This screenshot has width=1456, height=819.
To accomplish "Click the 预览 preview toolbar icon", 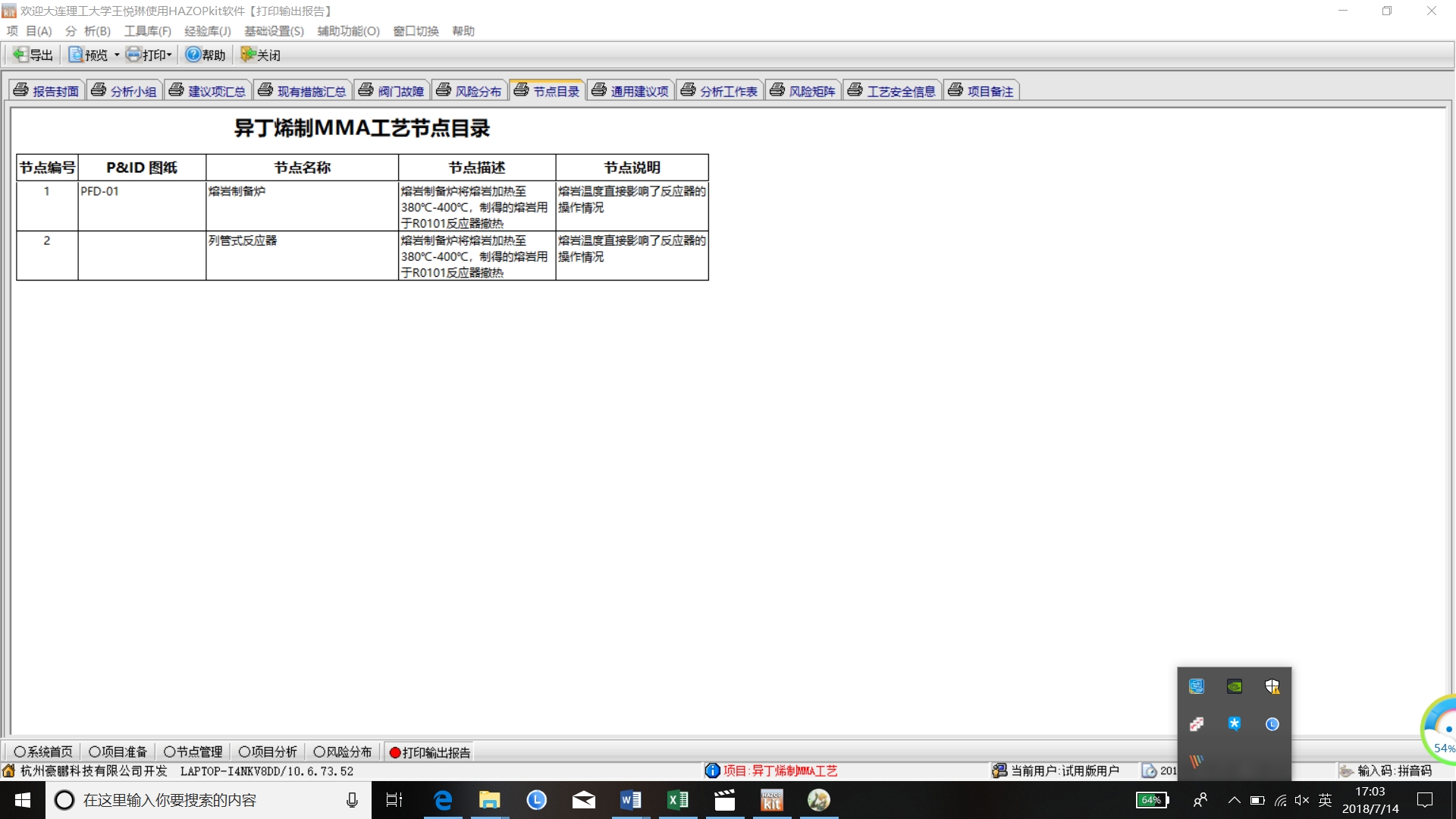I will [x=77, y=55].
